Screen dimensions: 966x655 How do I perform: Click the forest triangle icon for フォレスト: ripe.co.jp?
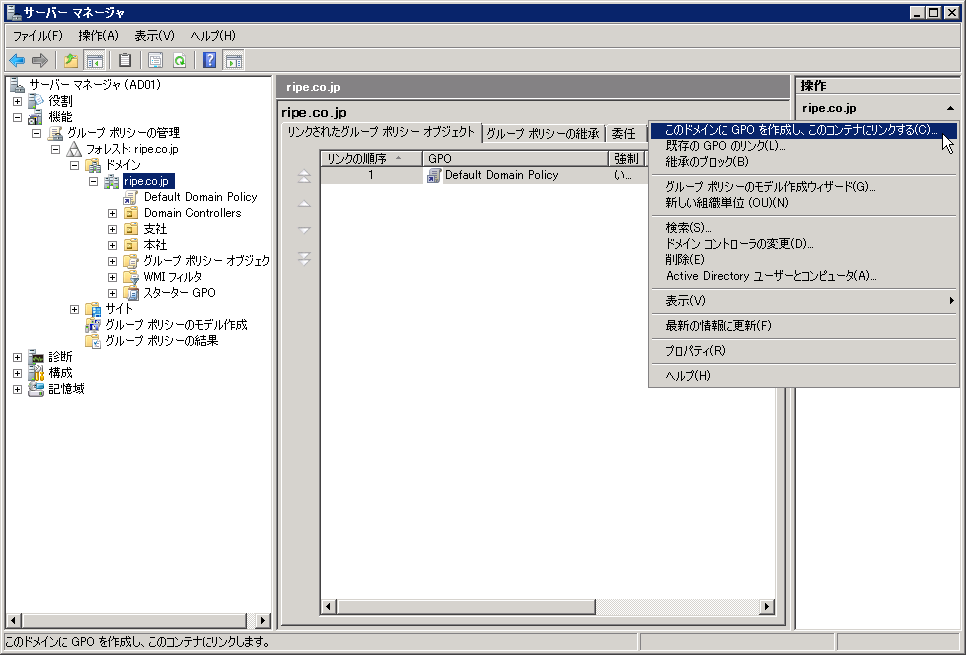pos(75,148)
